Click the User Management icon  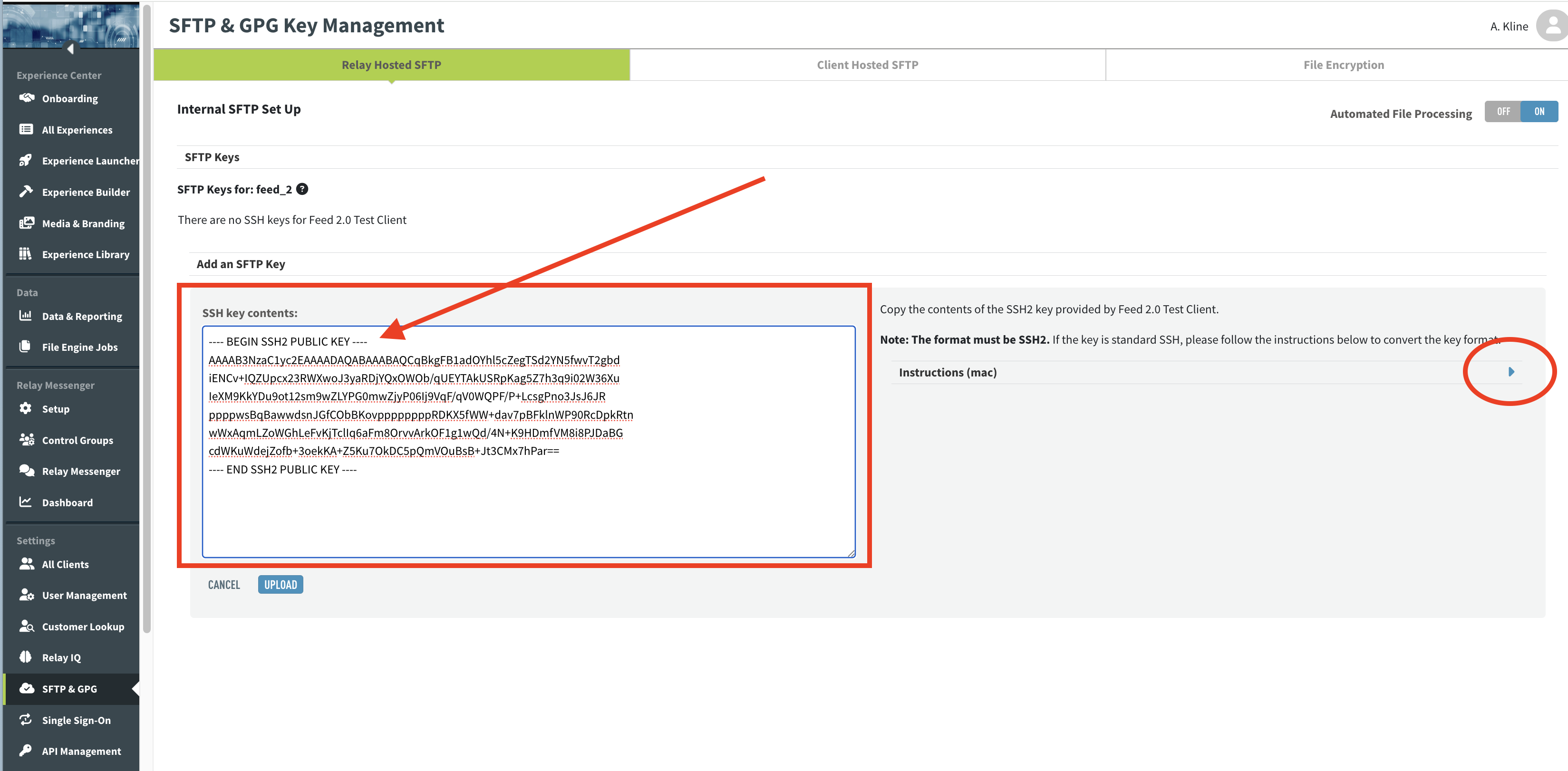pyautogui.click(x=26, y=595)
